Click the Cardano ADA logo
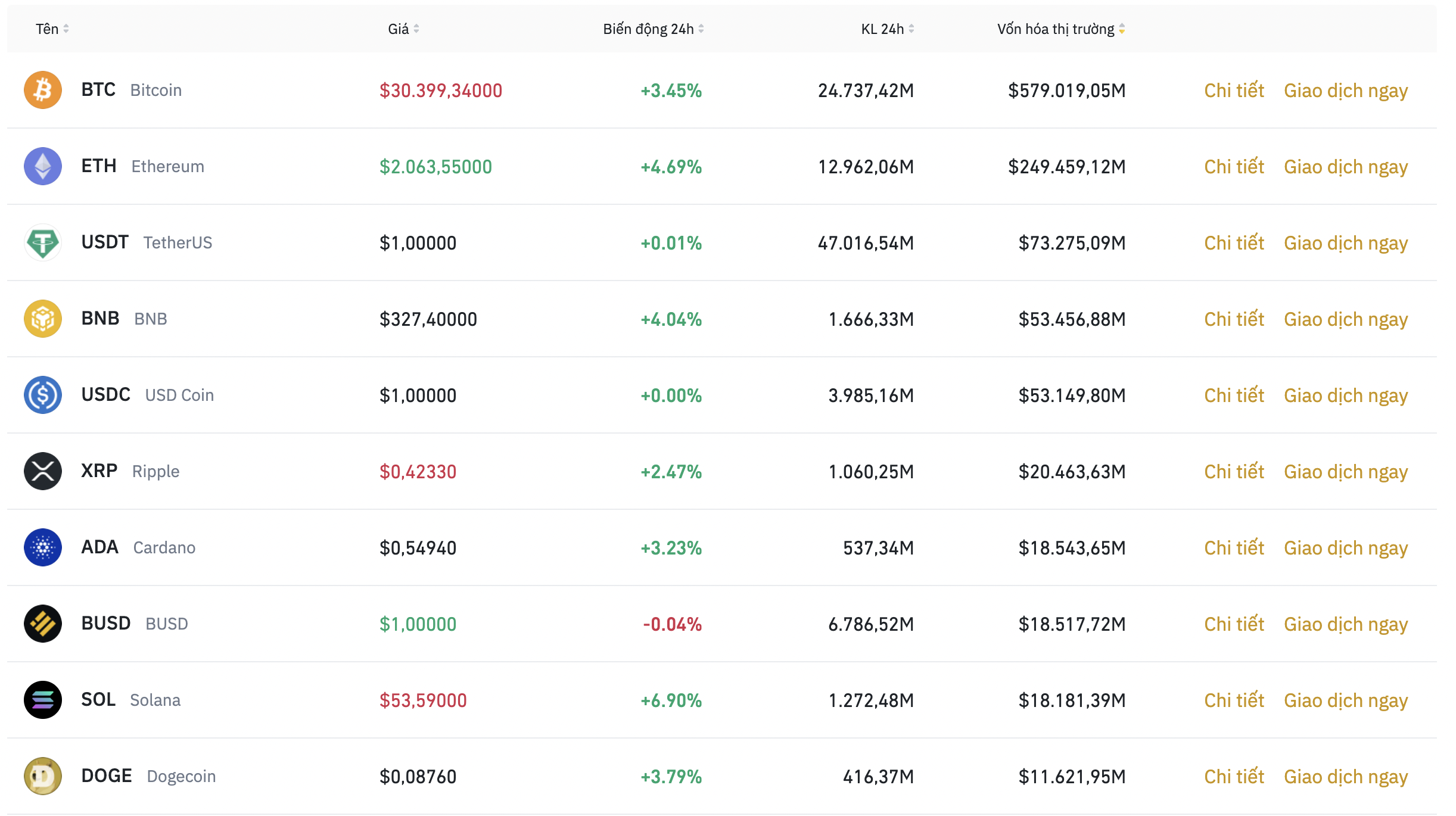The width and height of the screenshot is (1456, 816). click(x=43, y=547)
